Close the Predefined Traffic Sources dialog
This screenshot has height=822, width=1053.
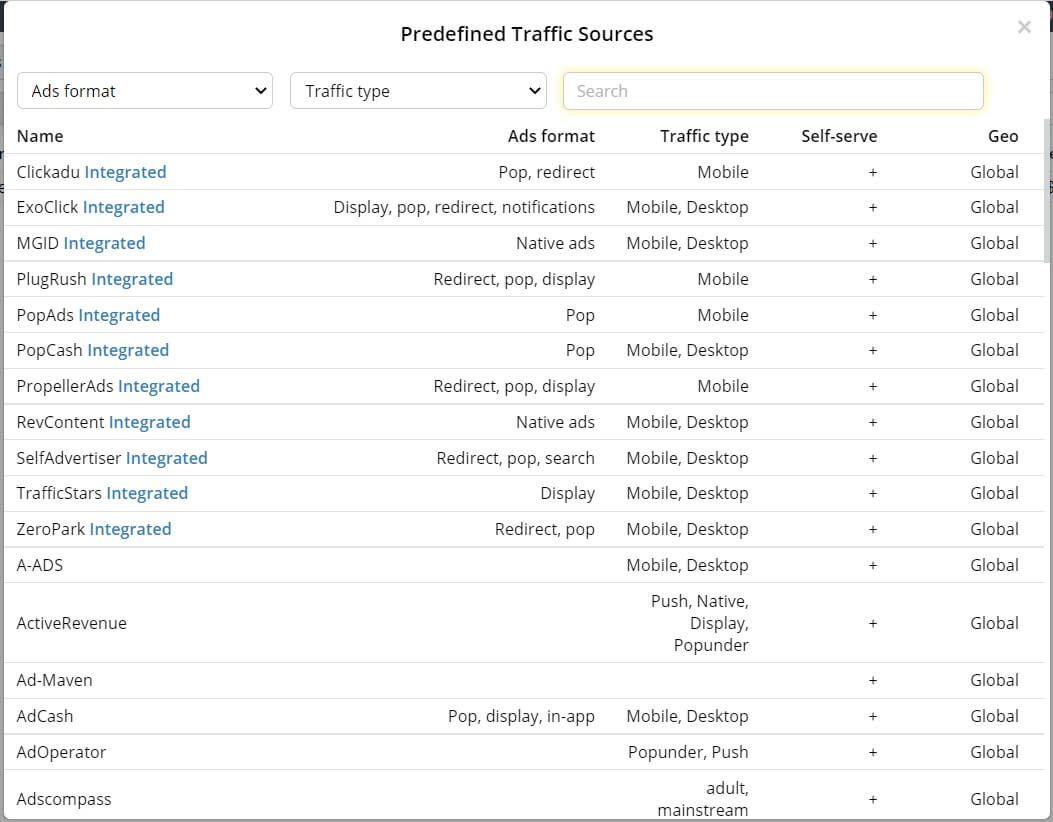(x=1023, y=28)
